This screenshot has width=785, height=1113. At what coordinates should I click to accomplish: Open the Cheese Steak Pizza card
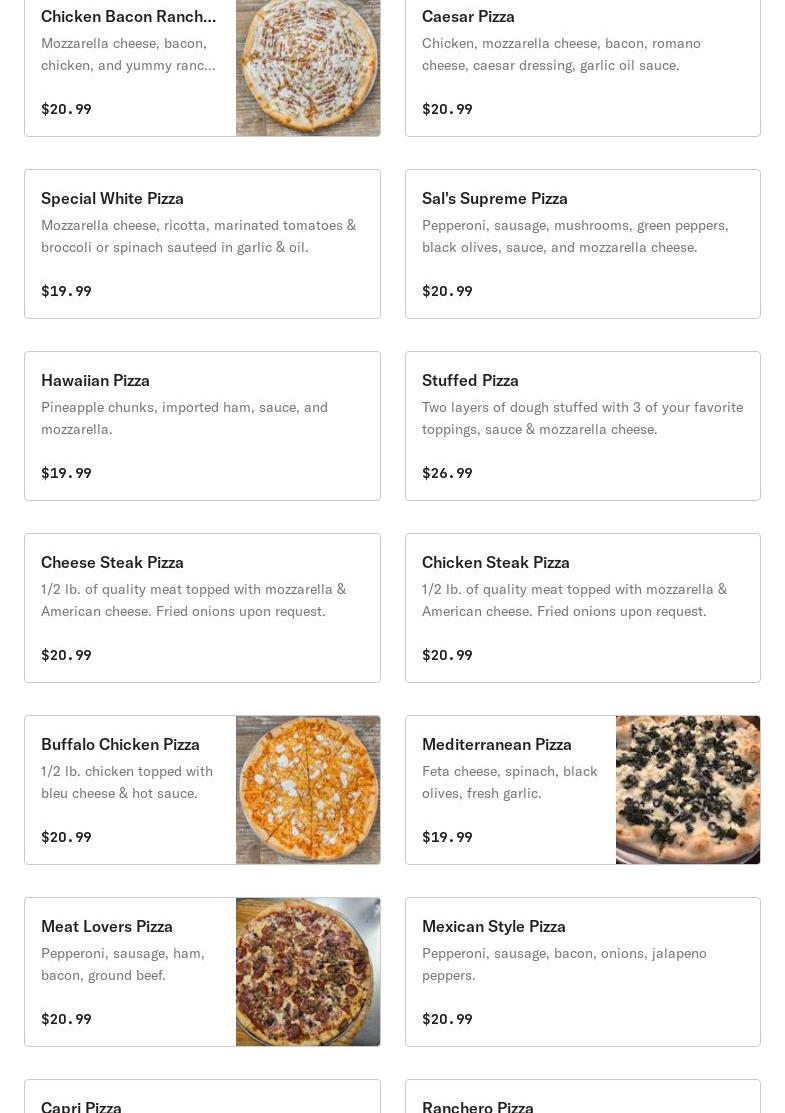tap(202, 608)
